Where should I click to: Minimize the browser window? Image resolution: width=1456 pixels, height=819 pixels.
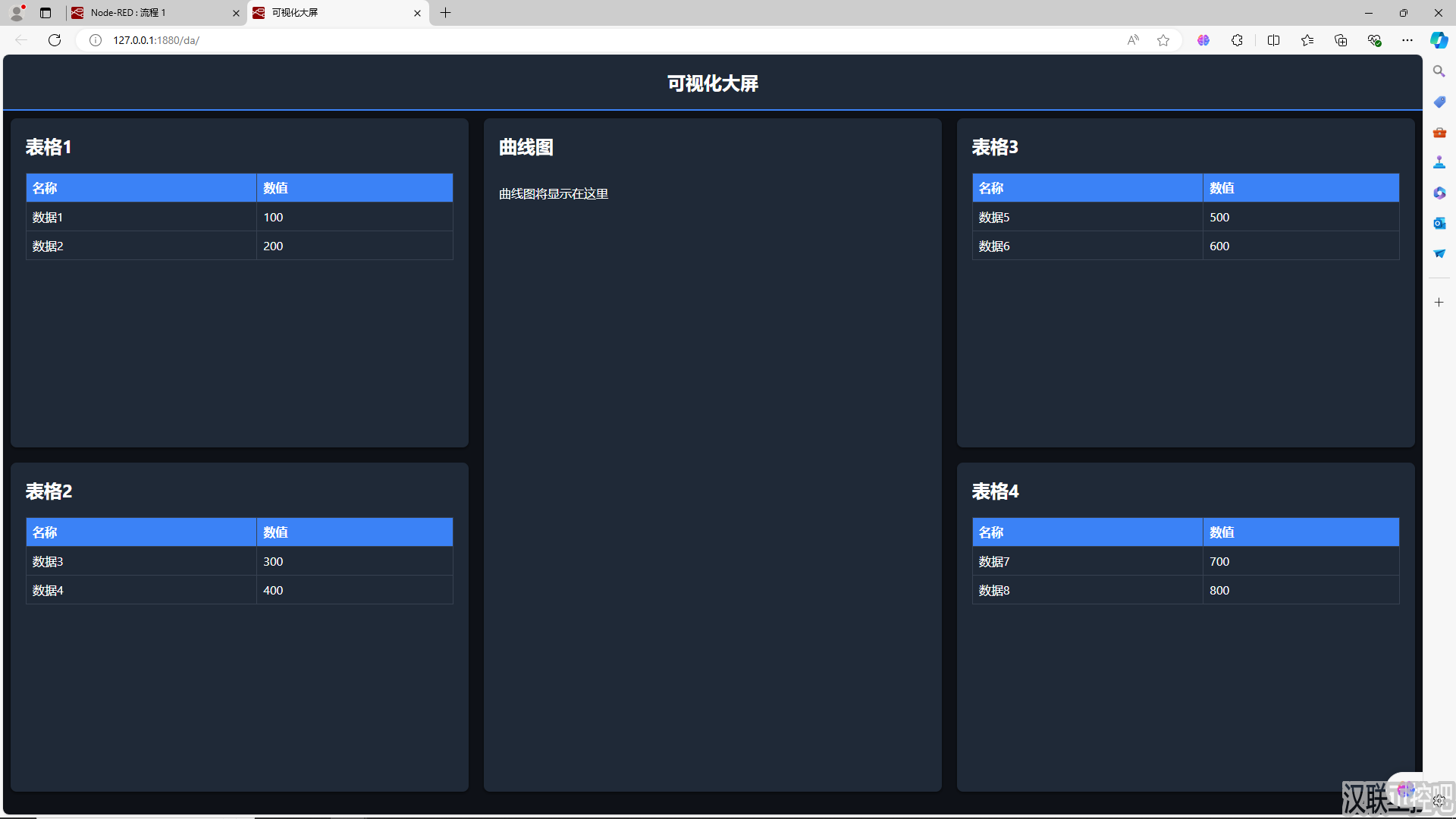coord(1369,13)
